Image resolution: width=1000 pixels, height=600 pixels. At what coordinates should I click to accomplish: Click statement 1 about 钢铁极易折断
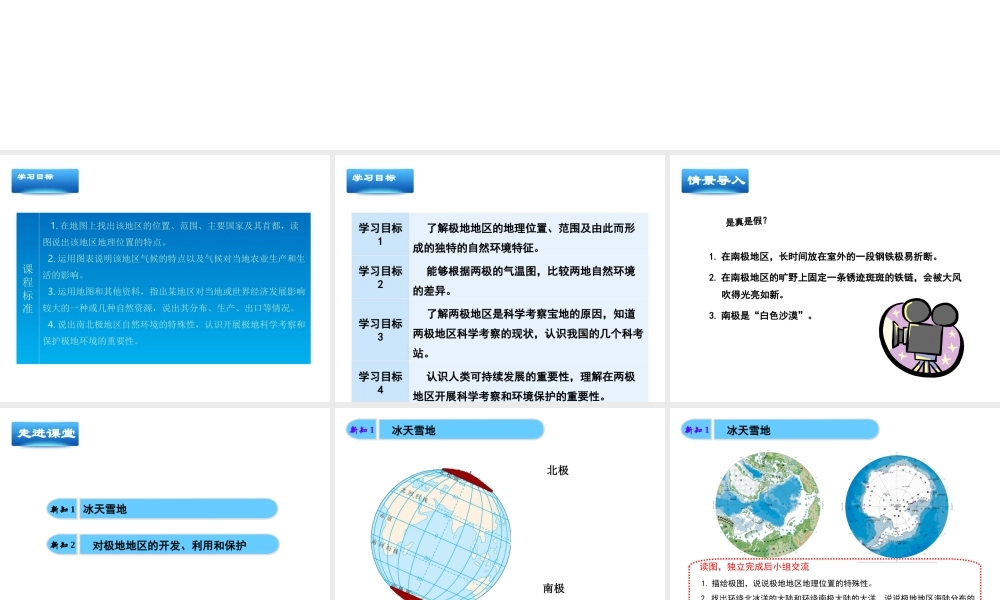click(x=823, y=256)
